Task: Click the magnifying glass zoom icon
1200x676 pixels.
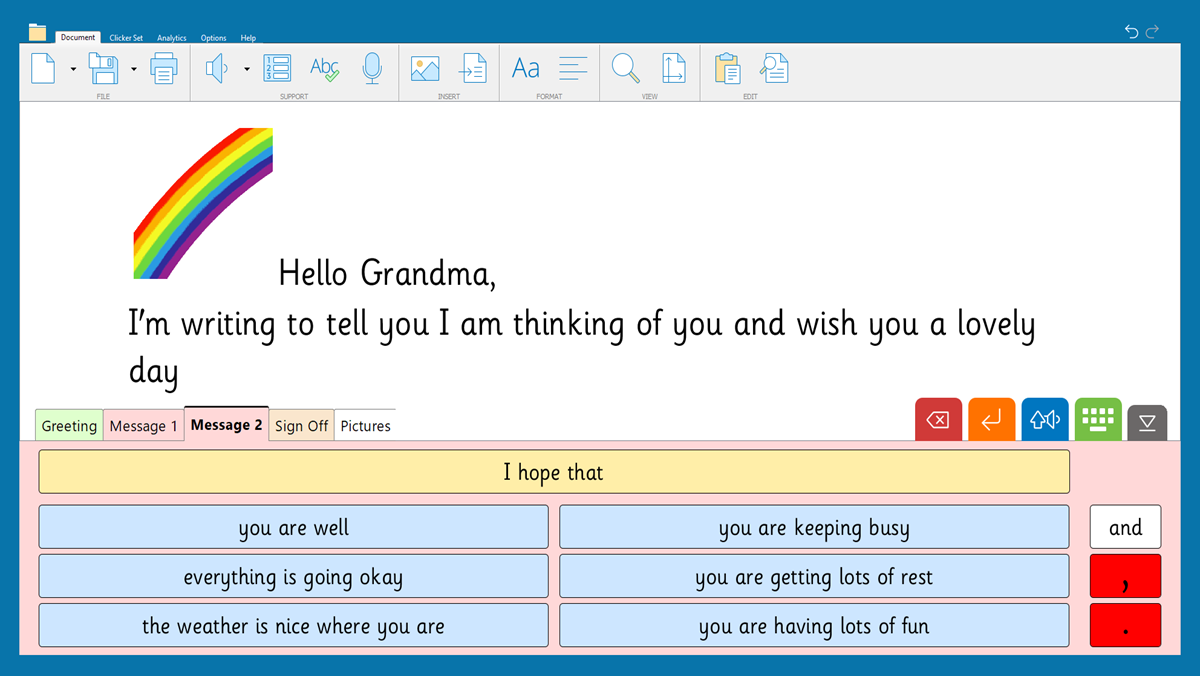Action: point(626,68)
